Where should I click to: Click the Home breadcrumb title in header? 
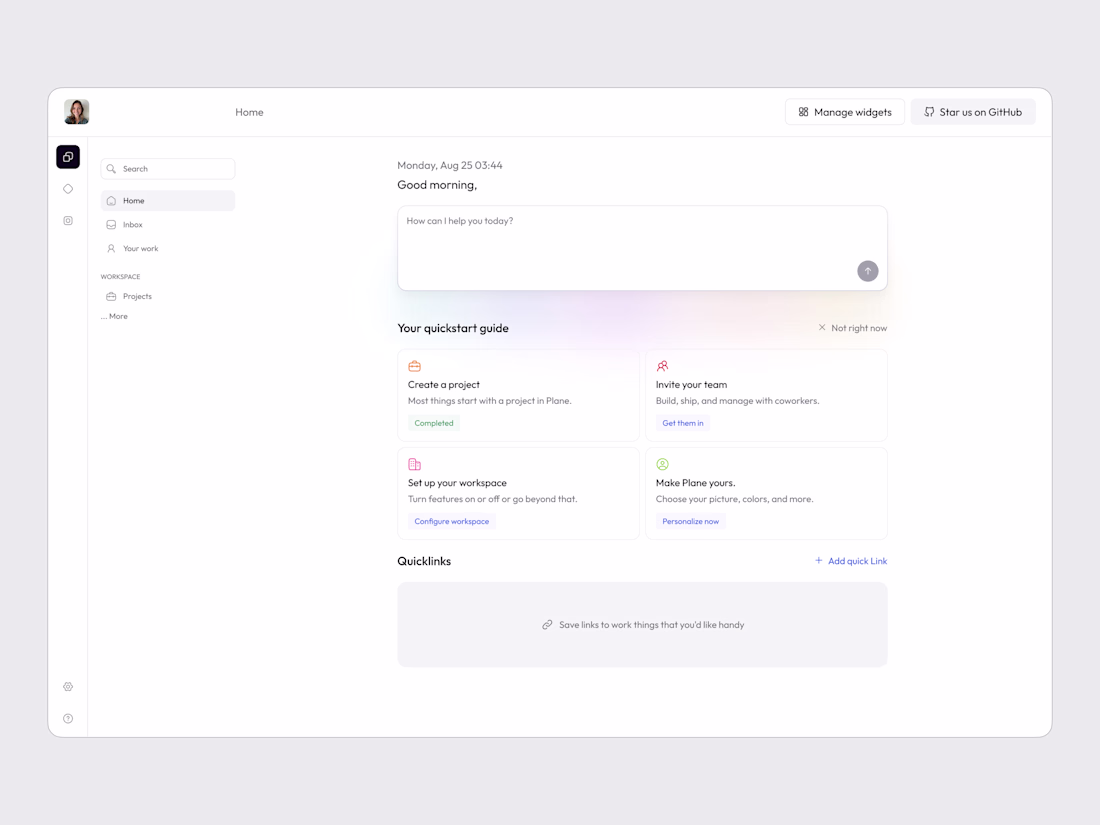tap(249, 112)
